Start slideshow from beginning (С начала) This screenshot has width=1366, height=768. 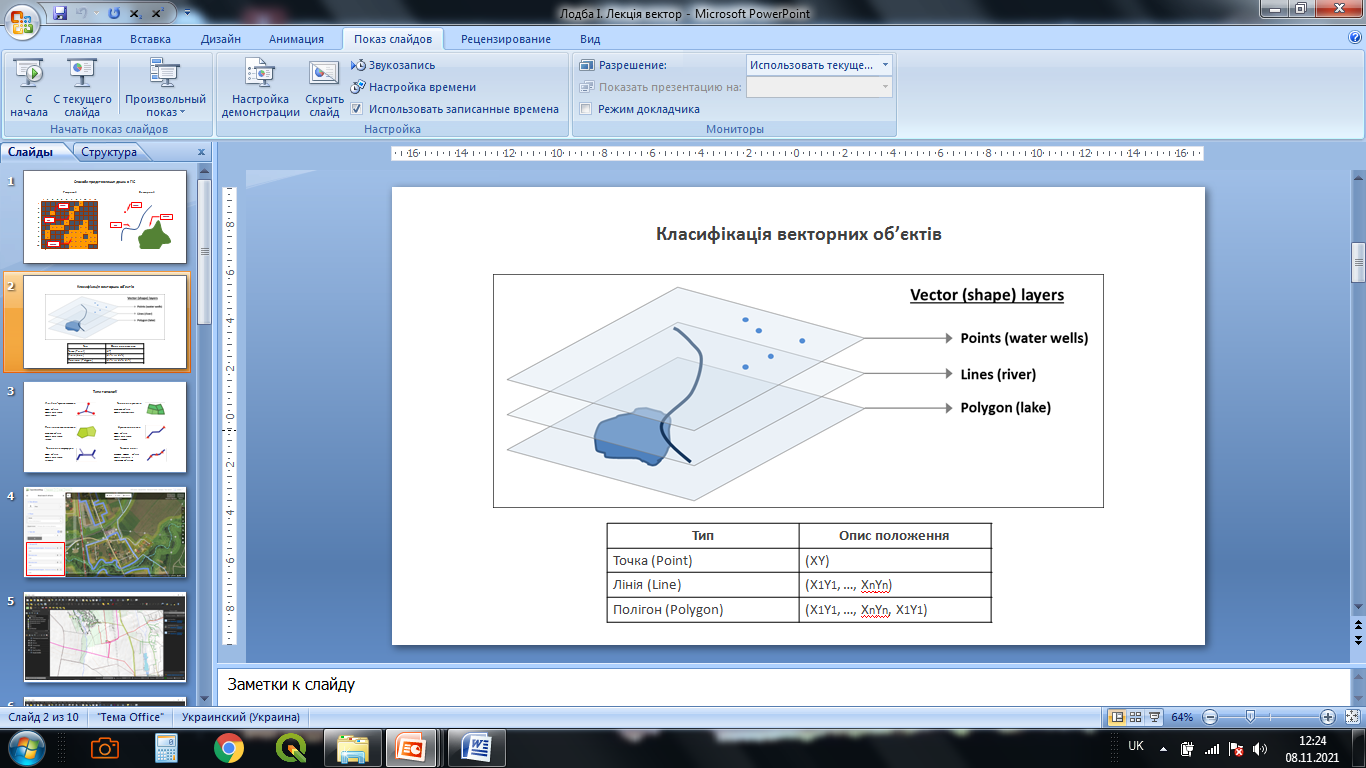[x=29, y=88]
